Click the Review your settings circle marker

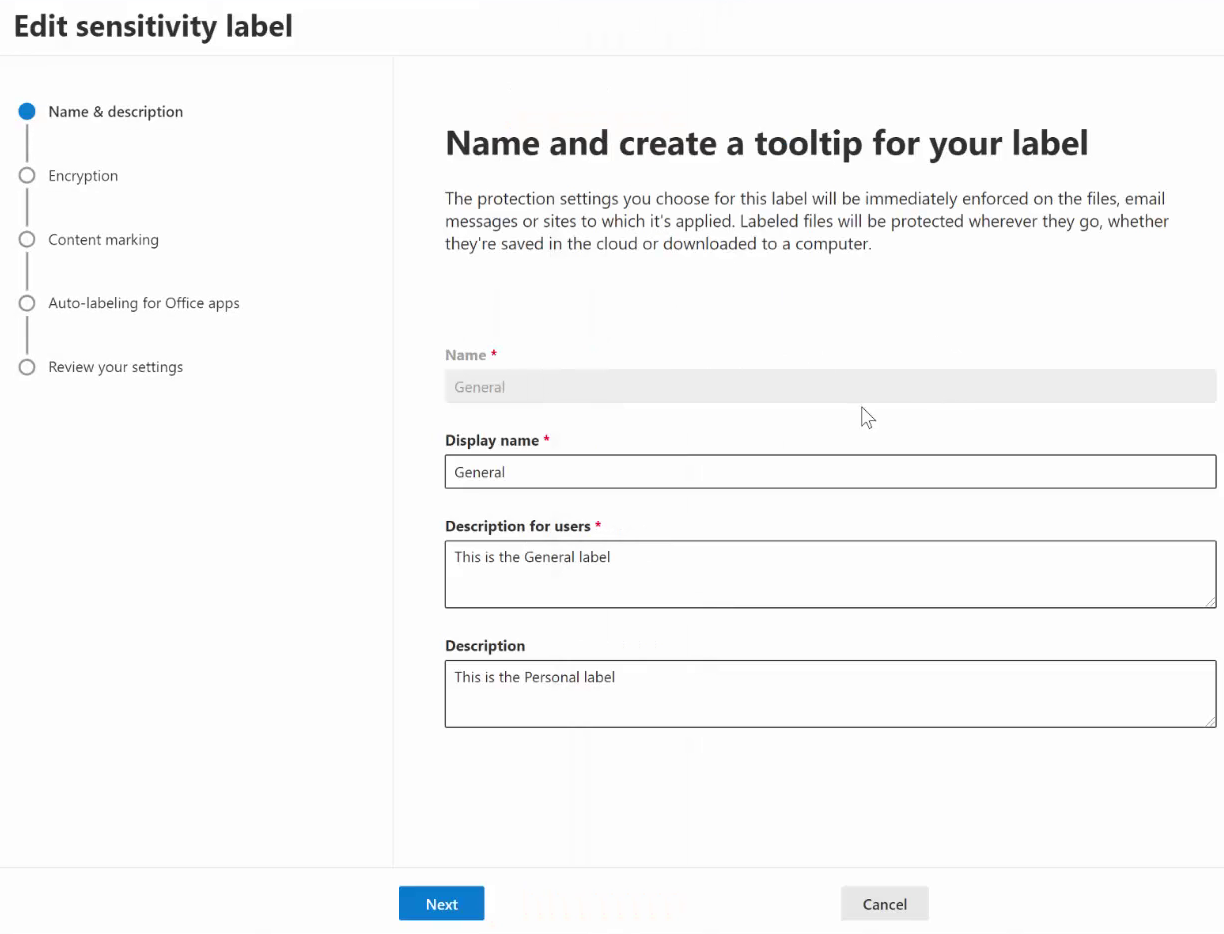pyautogui.click(x=27, y=367)
